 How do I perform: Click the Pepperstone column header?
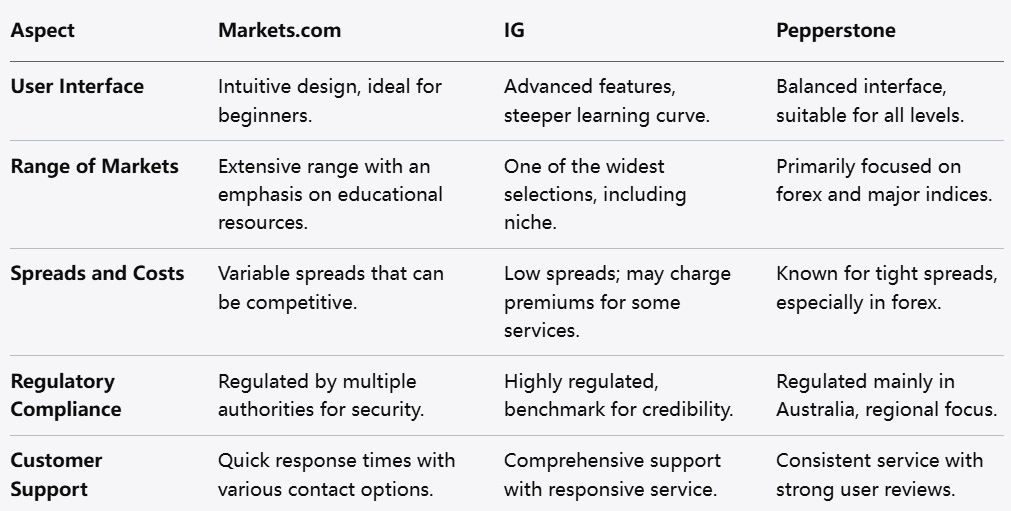(x=836, y=30)
